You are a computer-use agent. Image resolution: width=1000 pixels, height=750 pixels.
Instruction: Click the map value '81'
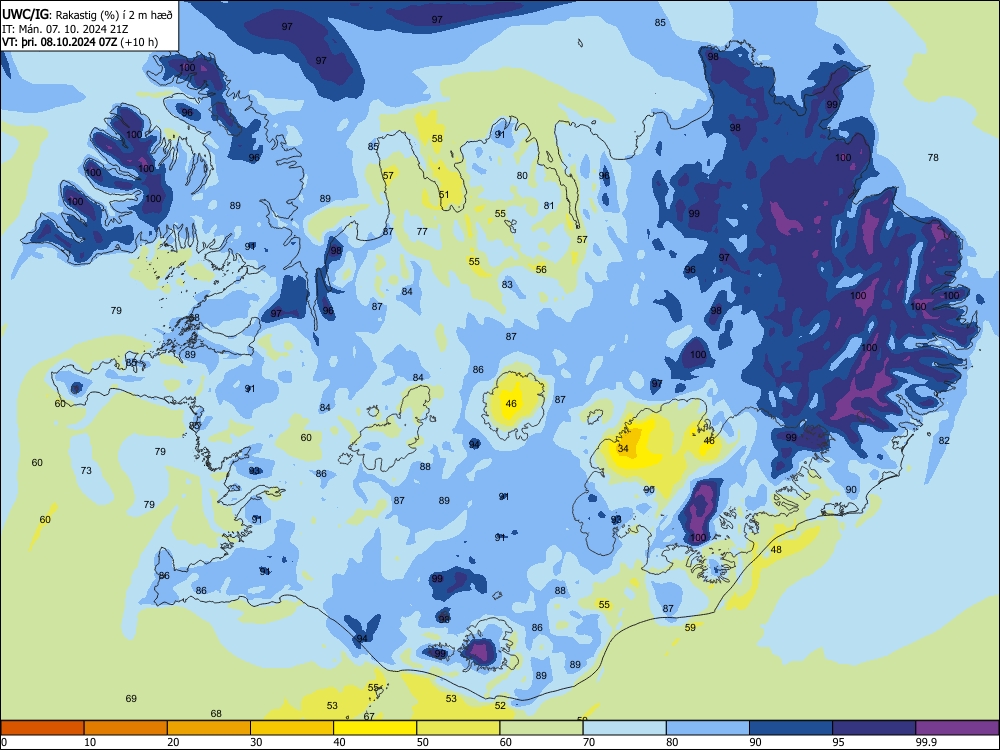pyautogui.click(x=549, y=205)
